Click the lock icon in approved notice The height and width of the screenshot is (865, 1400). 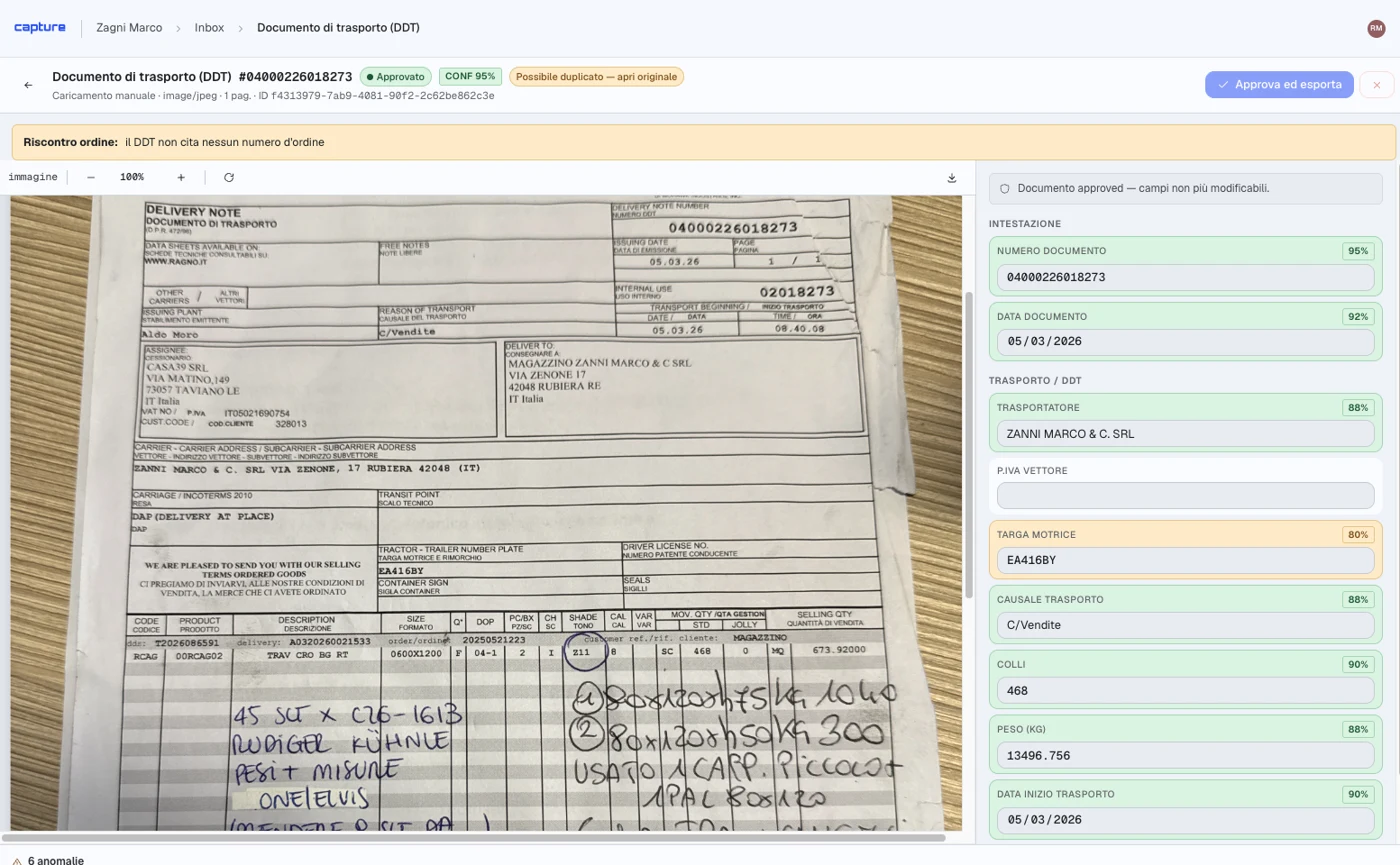1005,188
